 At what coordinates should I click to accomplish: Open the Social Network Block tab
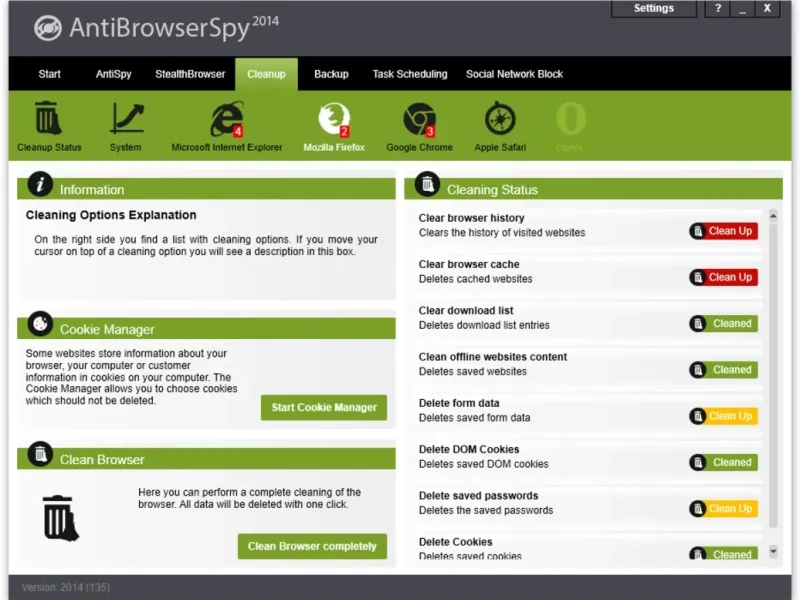point(514,74)
